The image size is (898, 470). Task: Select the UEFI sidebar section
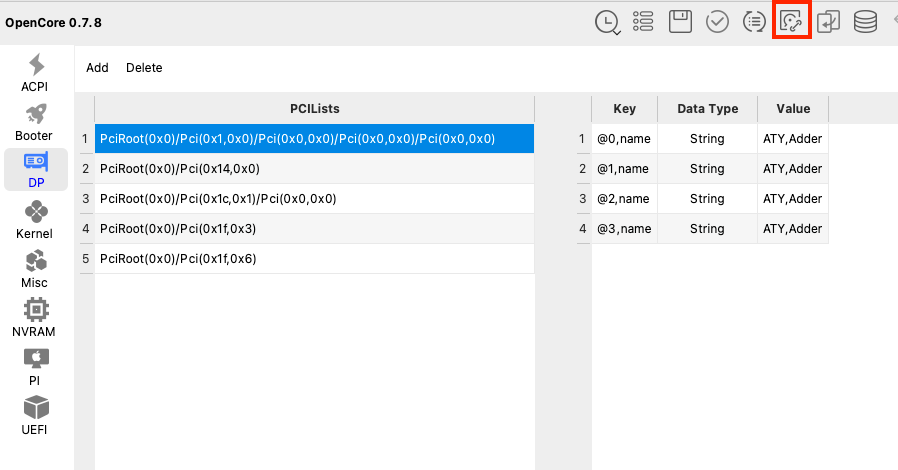click(x=36, y=416)
